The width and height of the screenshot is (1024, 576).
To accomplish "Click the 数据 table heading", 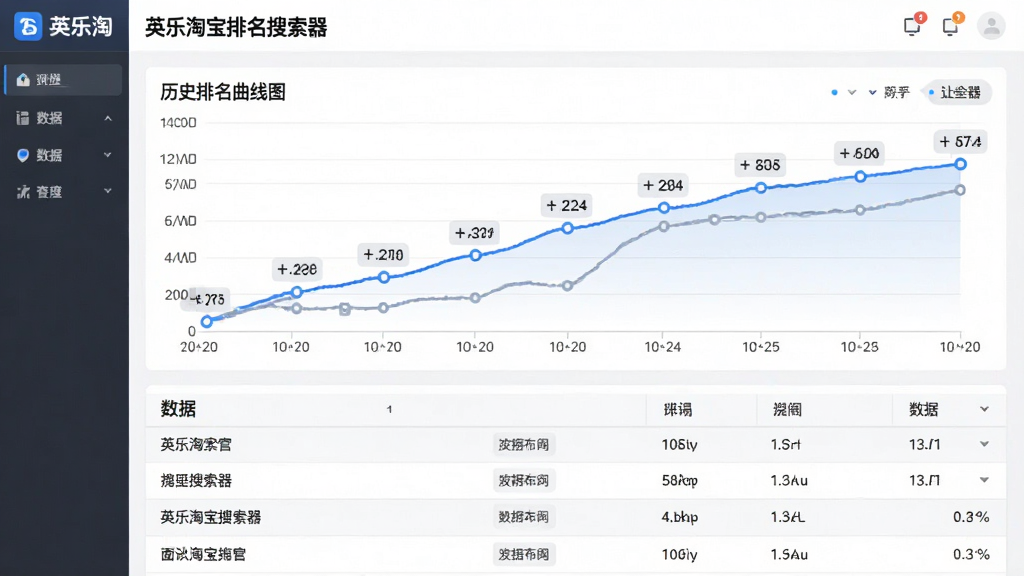I will (x=178, y=409).
